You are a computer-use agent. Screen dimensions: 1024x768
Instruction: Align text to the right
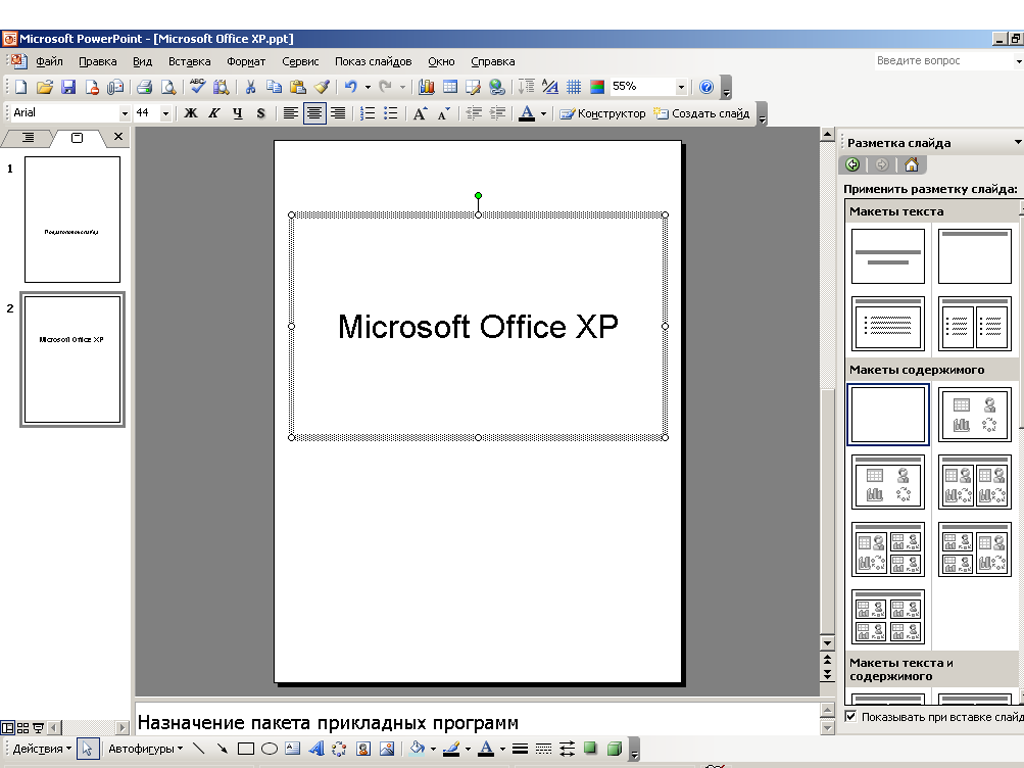click(x=338, y=114)
